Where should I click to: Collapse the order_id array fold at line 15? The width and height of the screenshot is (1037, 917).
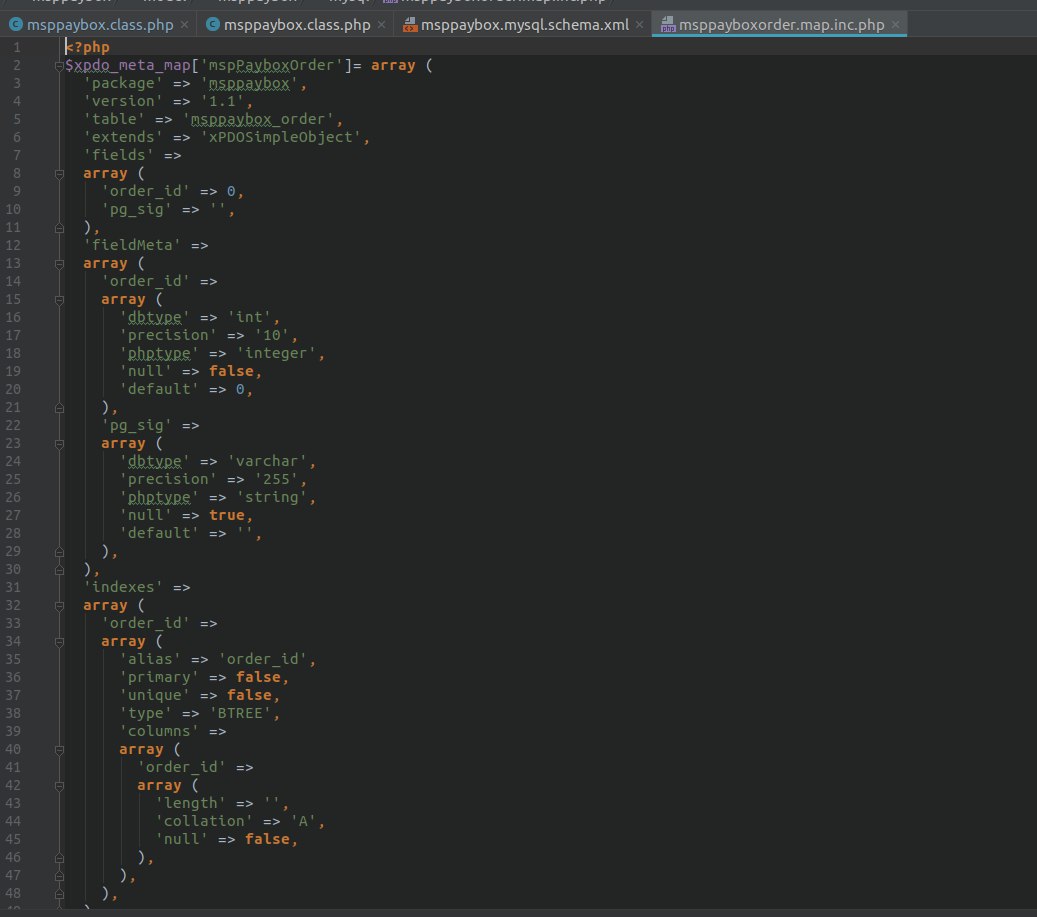[x=60, y=300]
